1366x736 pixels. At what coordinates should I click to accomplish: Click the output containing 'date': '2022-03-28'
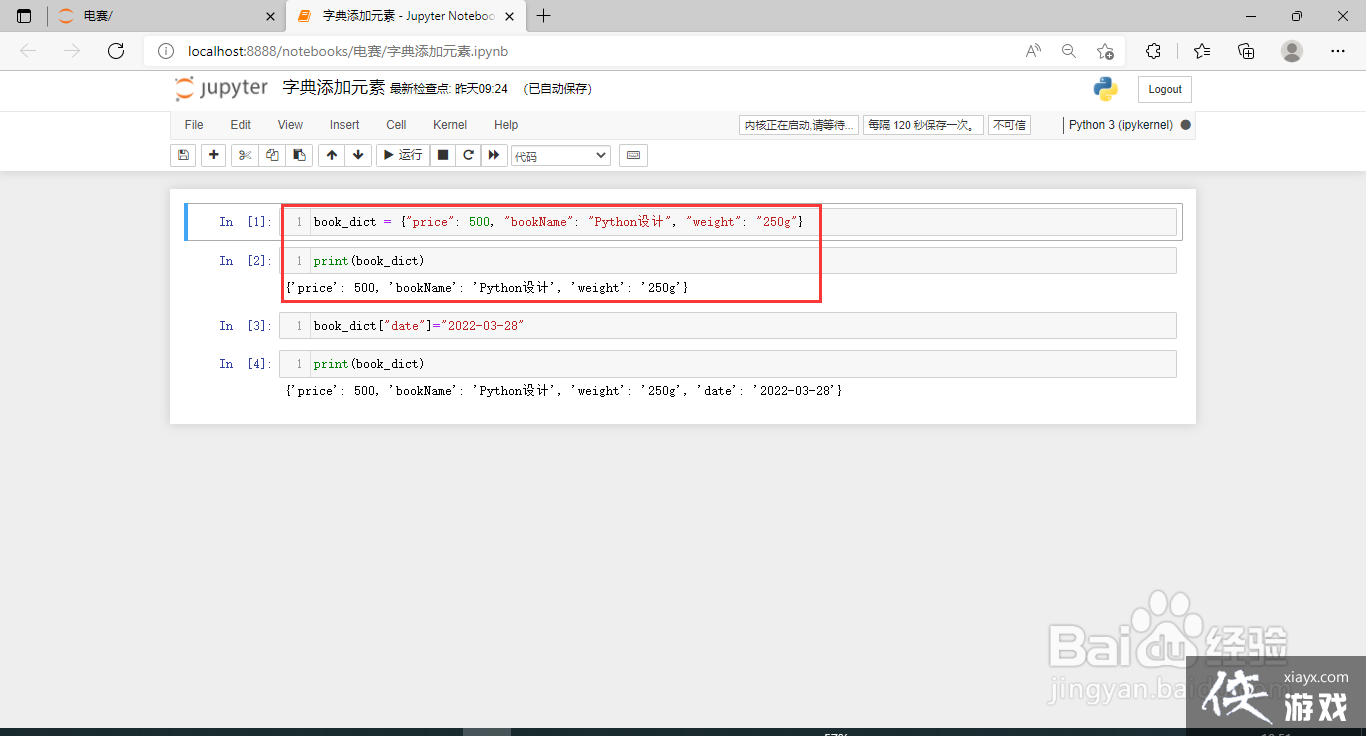[564, 391]
